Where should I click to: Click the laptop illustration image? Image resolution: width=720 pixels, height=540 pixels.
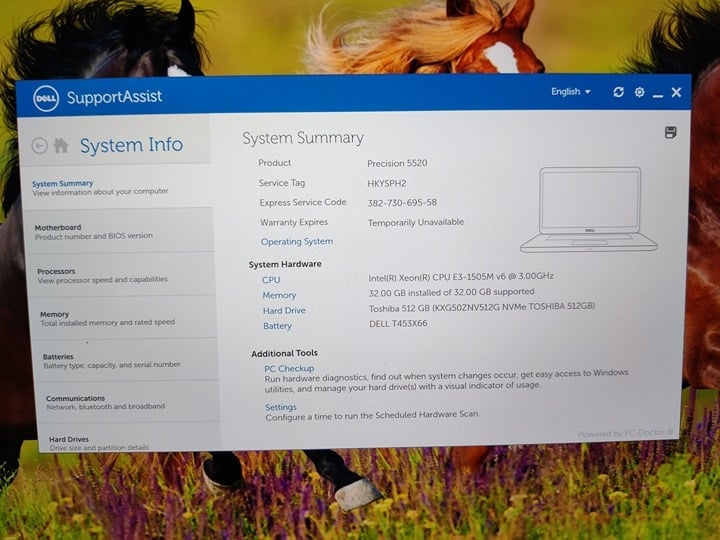(589, 209)
